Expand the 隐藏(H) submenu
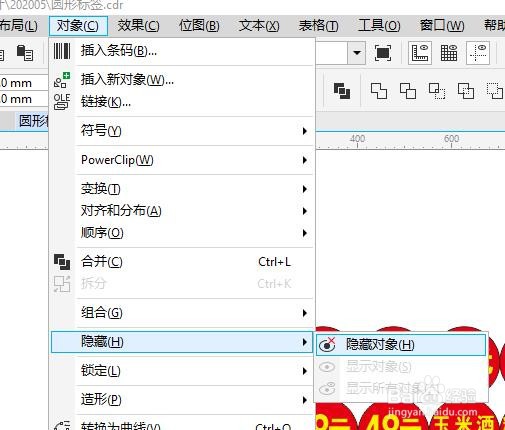 (182, 342)
